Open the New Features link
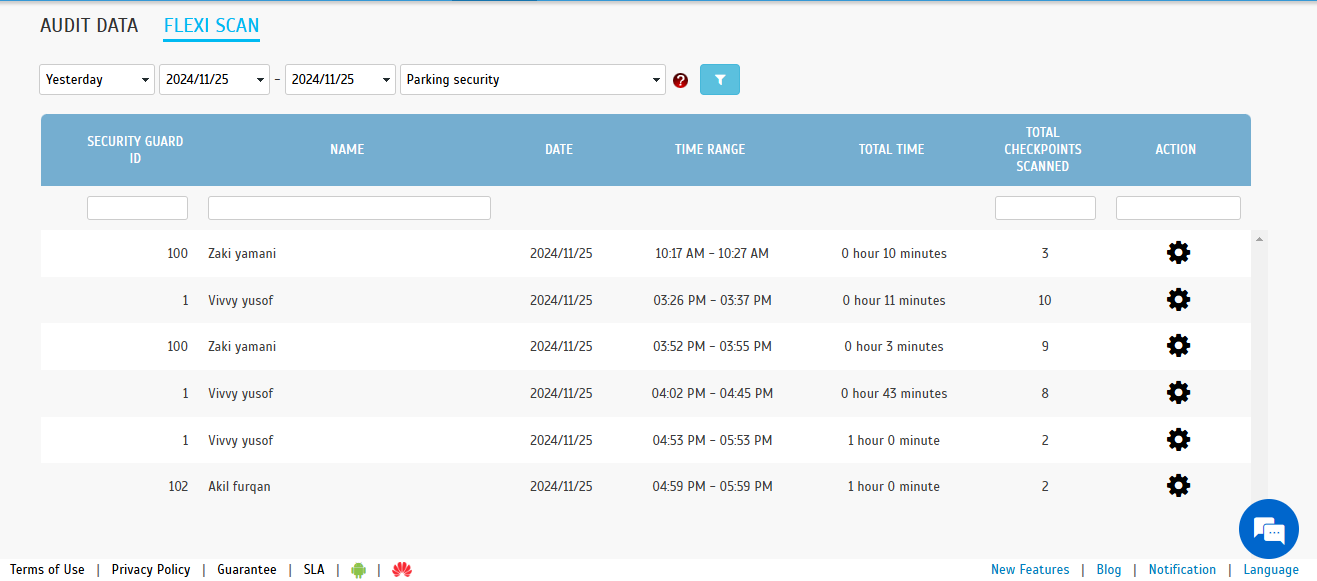This screenshot has height=581, width=1317. pyautogui.click(x=1030, y=570)
